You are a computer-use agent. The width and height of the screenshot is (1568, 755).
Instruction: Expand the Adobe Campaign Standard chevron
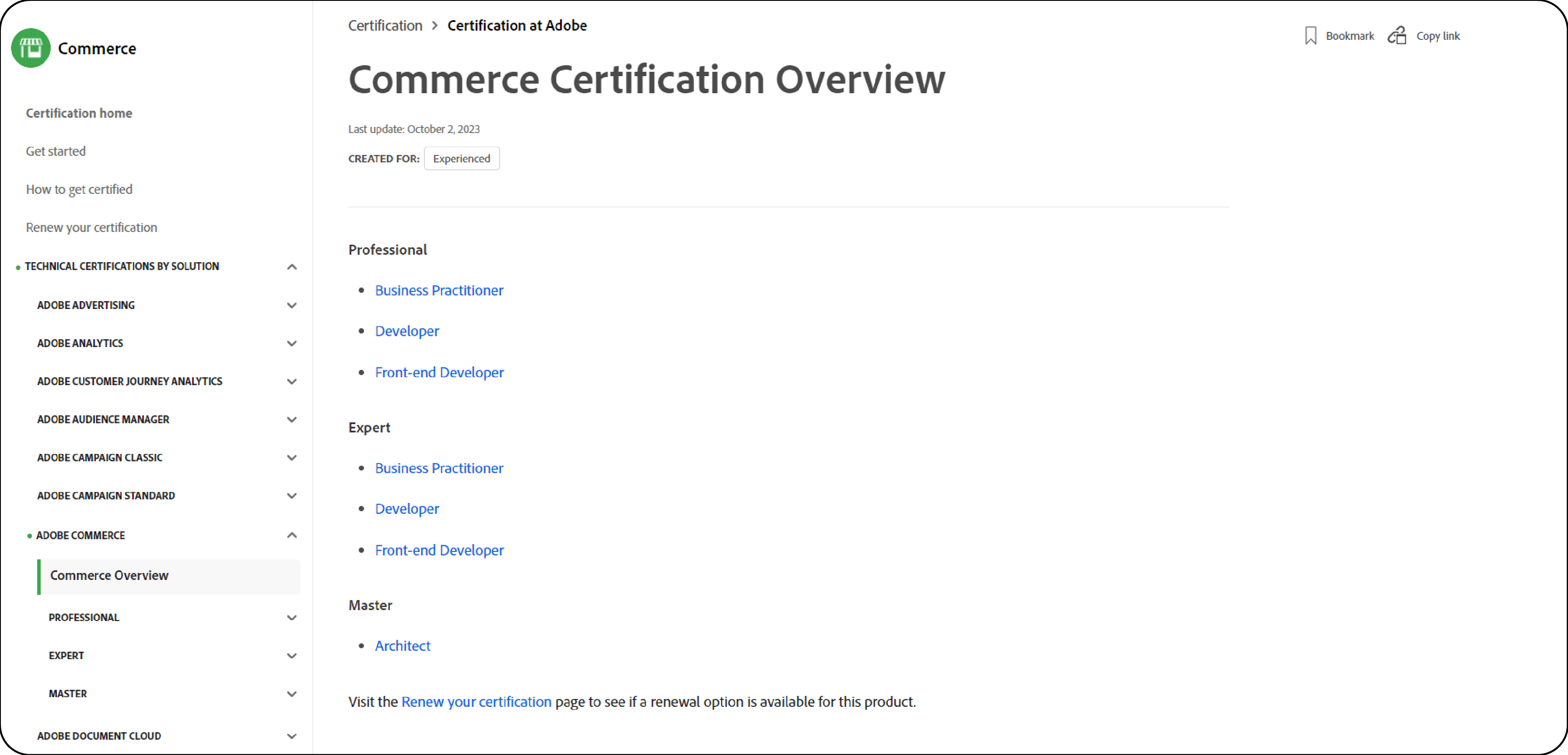point(292,495)
